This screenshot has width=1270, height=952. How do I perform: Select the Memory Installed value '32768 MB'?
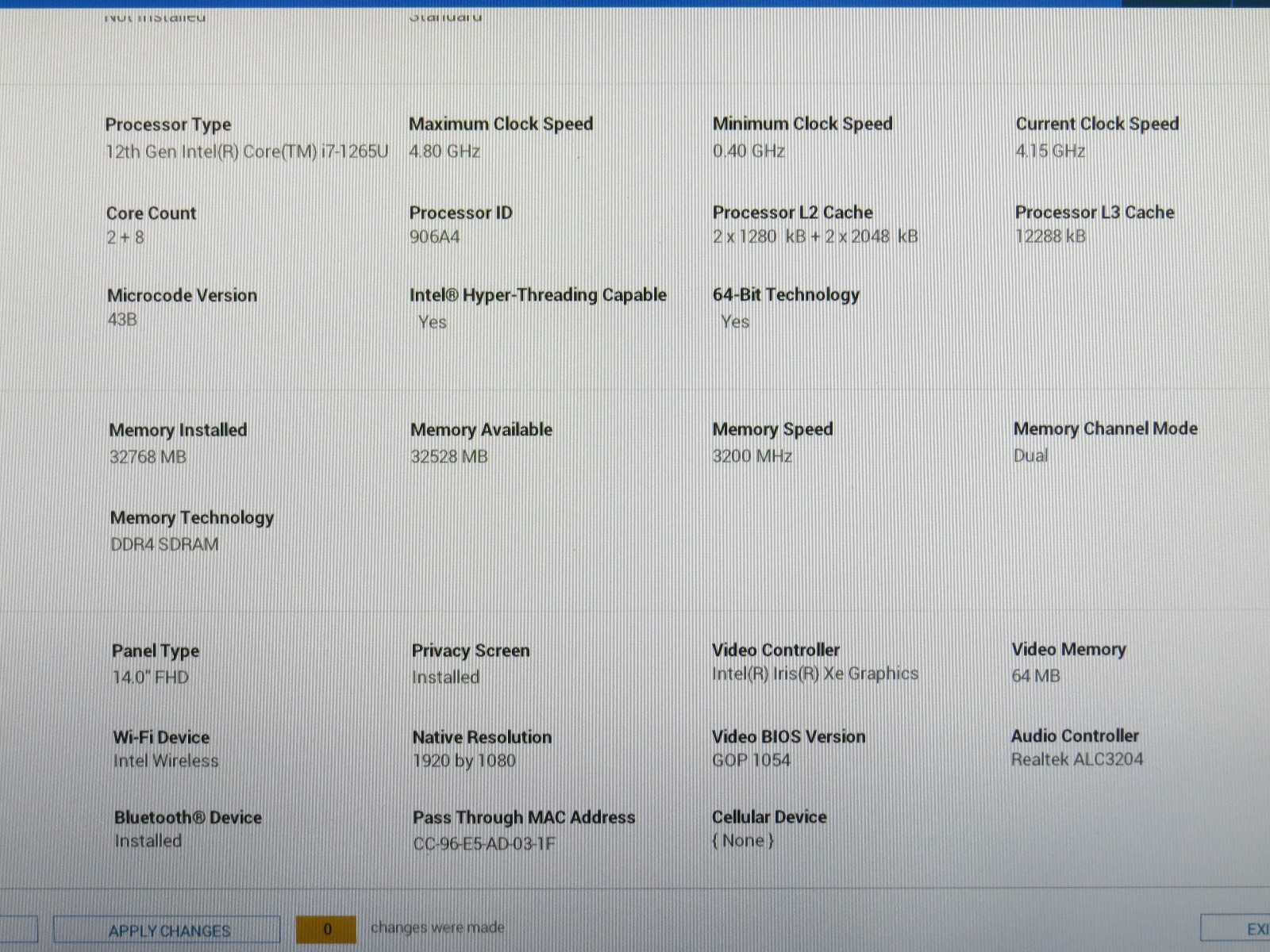pyautogui.click(x=148, y=457)
